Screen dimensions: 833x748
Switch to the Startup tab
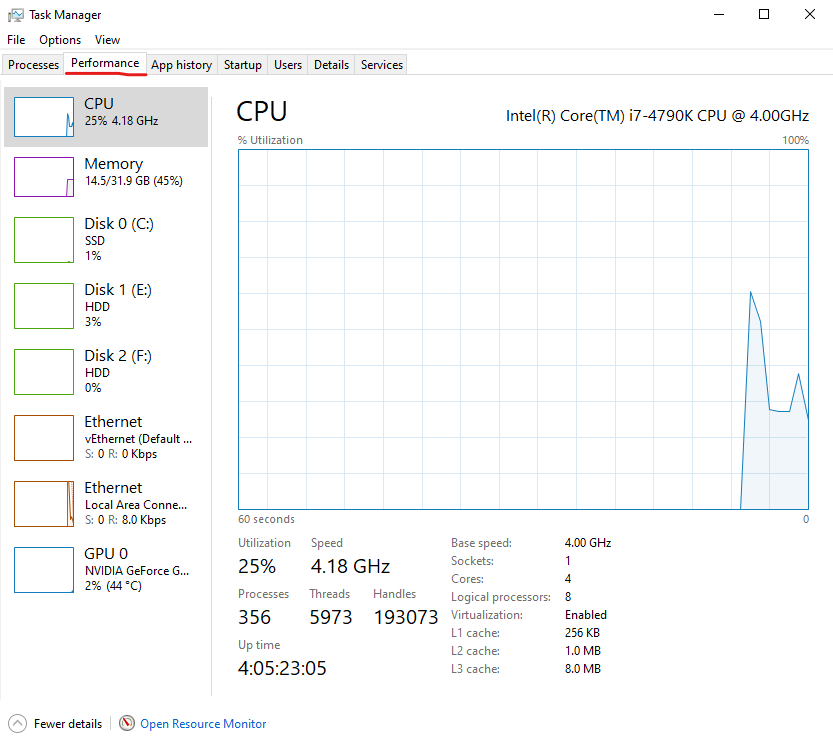click(x=242, y=64)
